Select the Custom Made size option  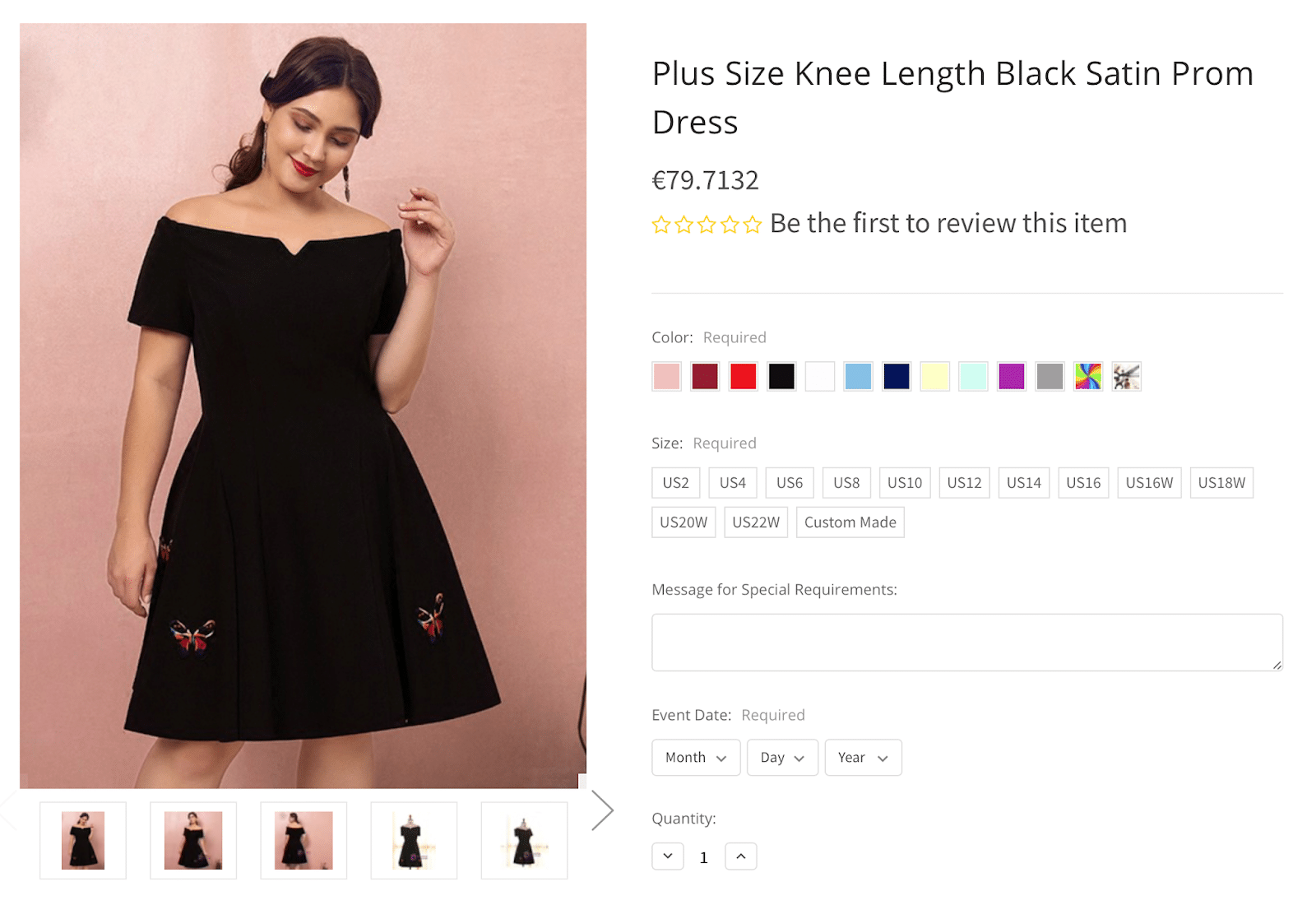pos(850,522)
